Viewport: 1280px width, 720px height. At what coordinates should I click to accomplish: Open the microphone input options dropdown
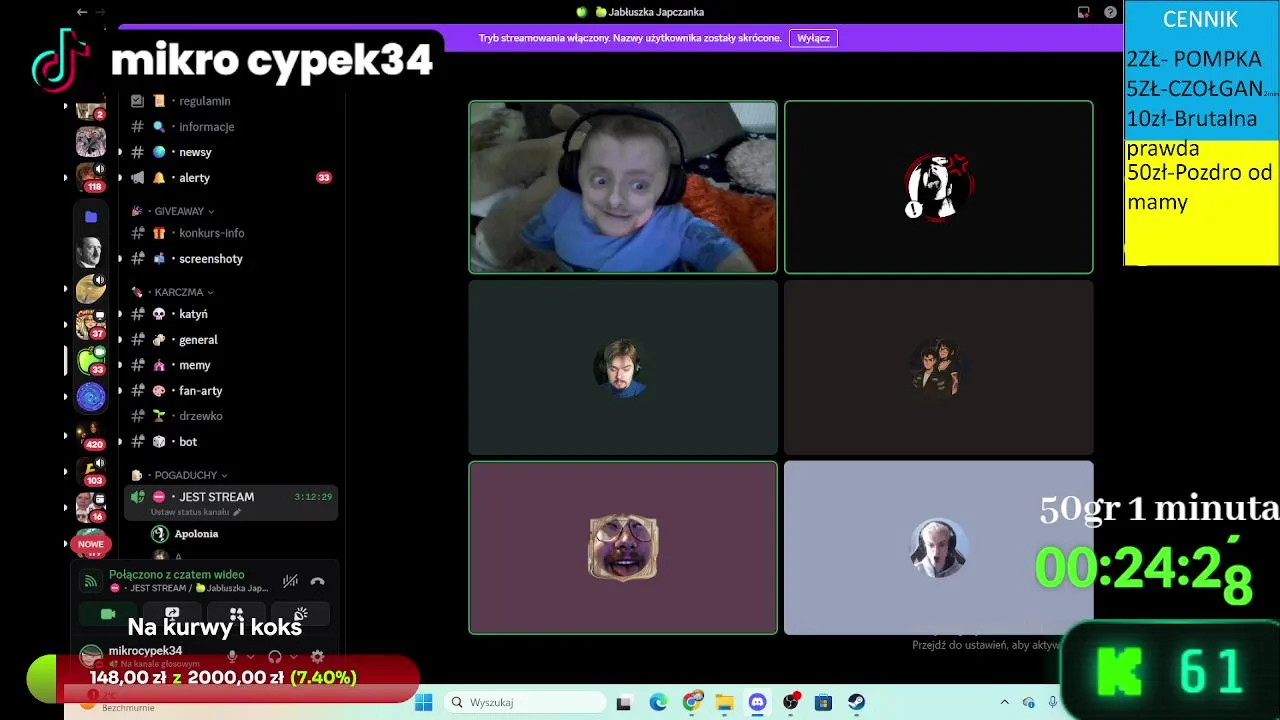point(250,657)
